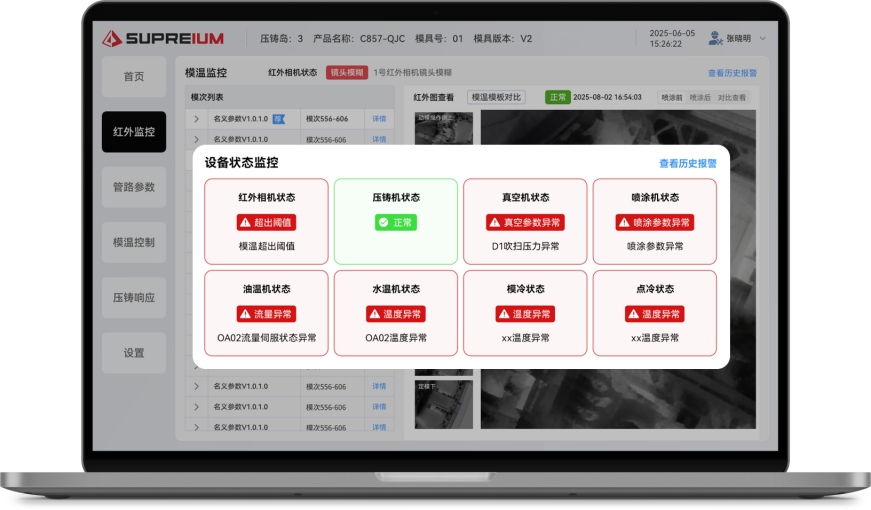Image resolution: width=871 pixels, height=510 pixels.
Task: Select the 喷涂前 view option
Action: 672,98
